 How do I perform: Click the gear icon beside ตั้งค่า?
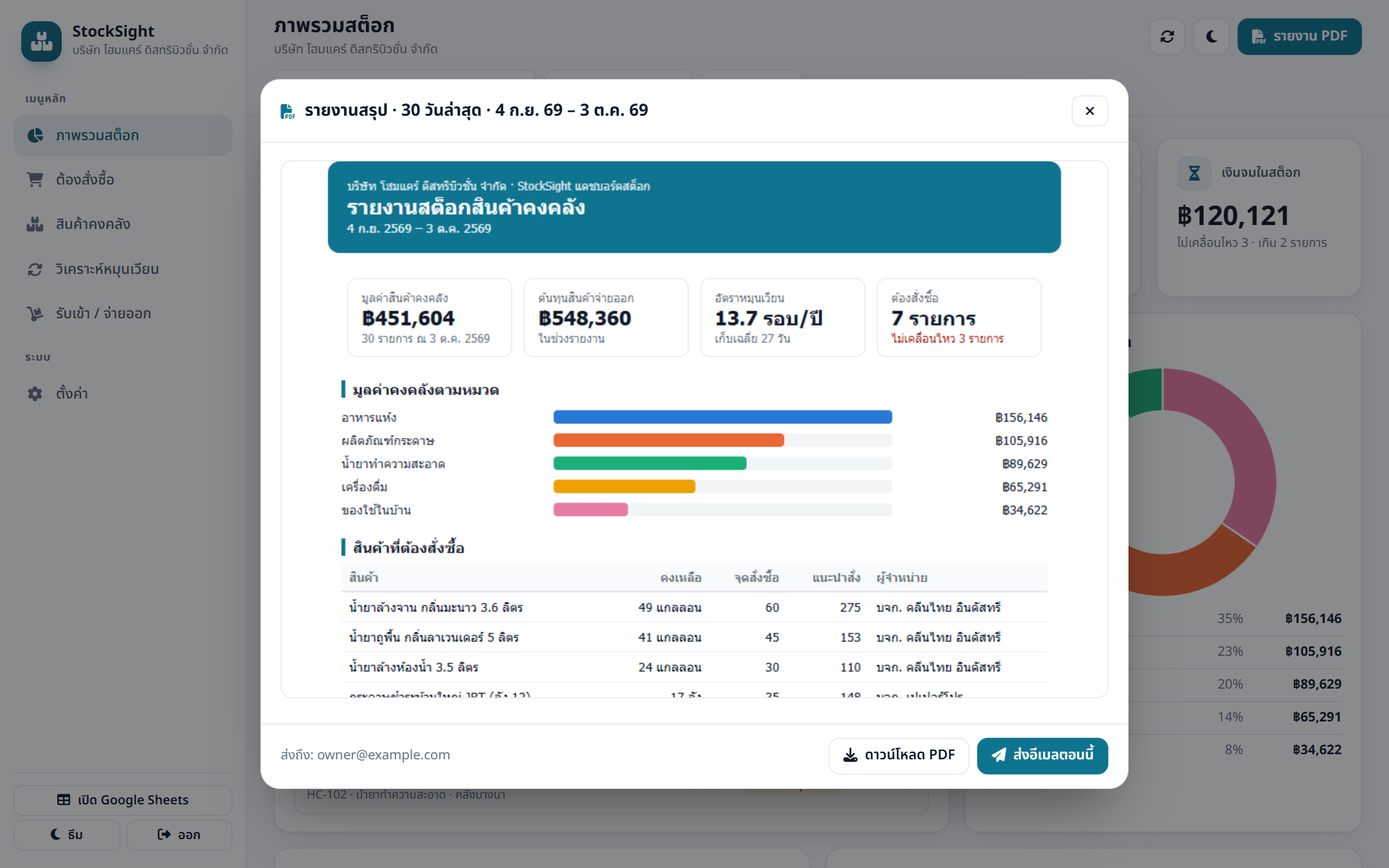point(35,393)
